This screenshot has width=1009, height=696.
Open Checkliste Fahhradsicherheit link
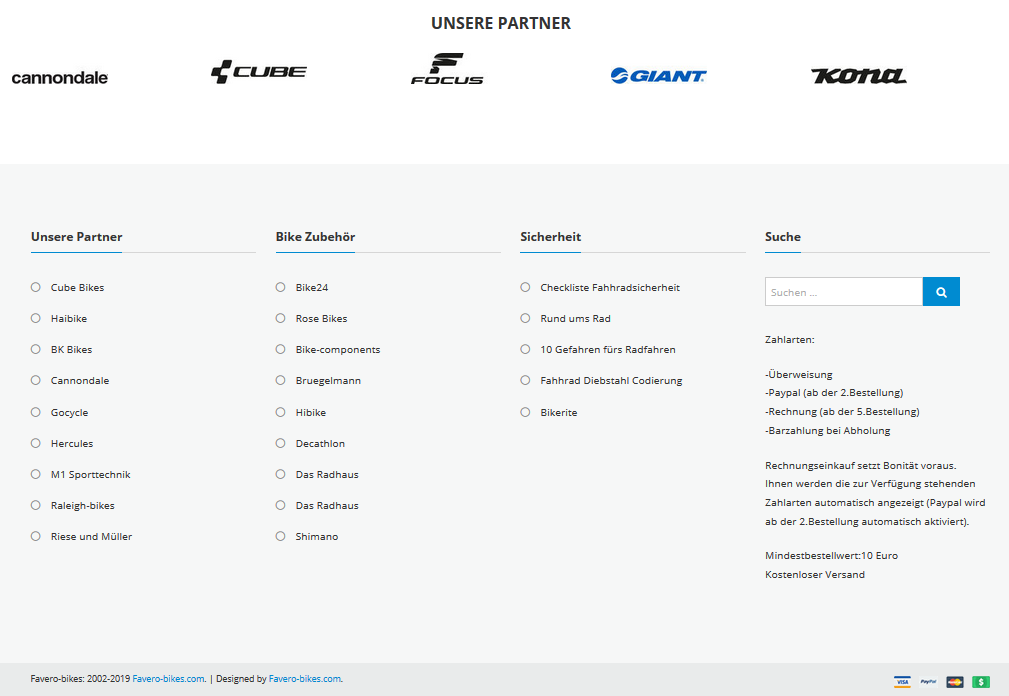point(610,288)
